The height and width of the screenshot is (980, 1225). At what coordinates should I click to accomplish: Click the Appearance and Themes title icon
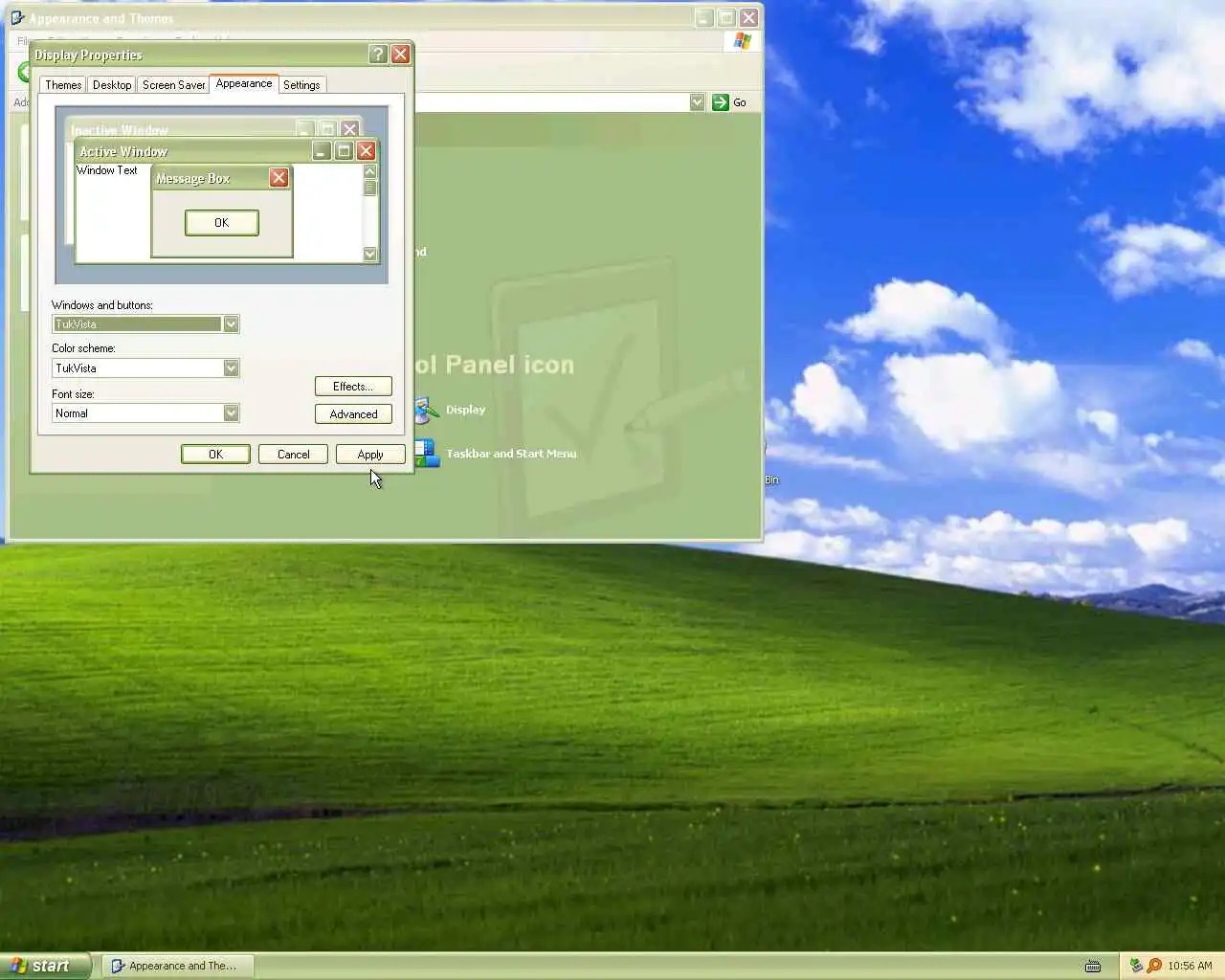coord(17,18)
